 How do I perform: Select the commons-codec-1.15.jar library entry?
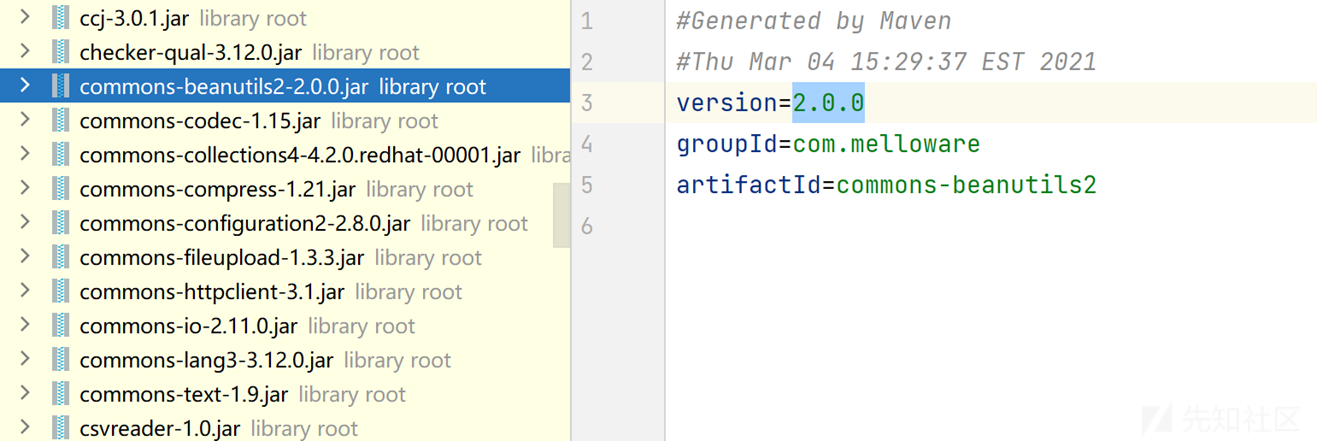click(x=199, y=121)
